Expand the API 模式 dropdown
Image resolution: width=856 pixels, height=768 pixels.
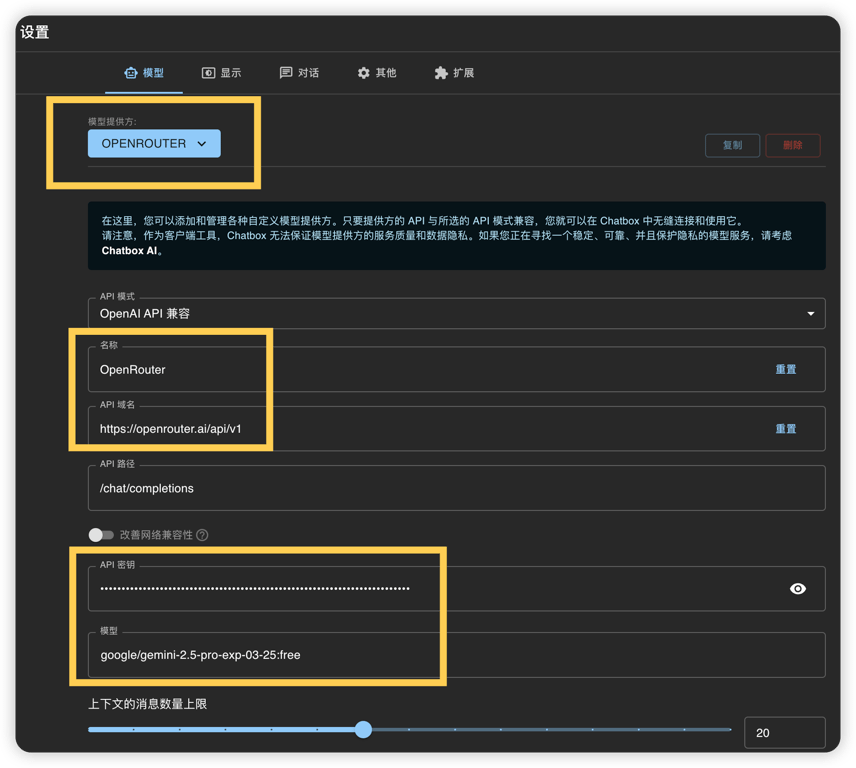coord(456,313)
